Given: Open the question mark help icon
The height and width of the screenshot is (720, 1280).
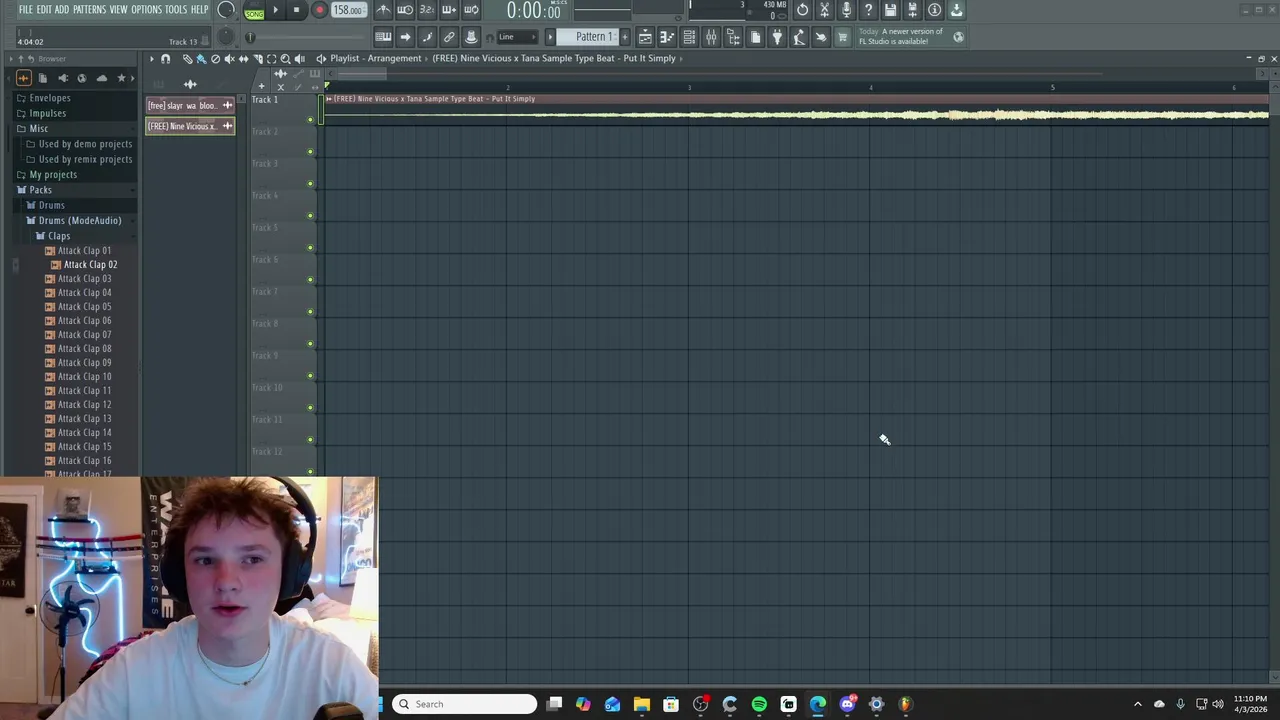Looking at the screenshot, I should tap(868, 10).
